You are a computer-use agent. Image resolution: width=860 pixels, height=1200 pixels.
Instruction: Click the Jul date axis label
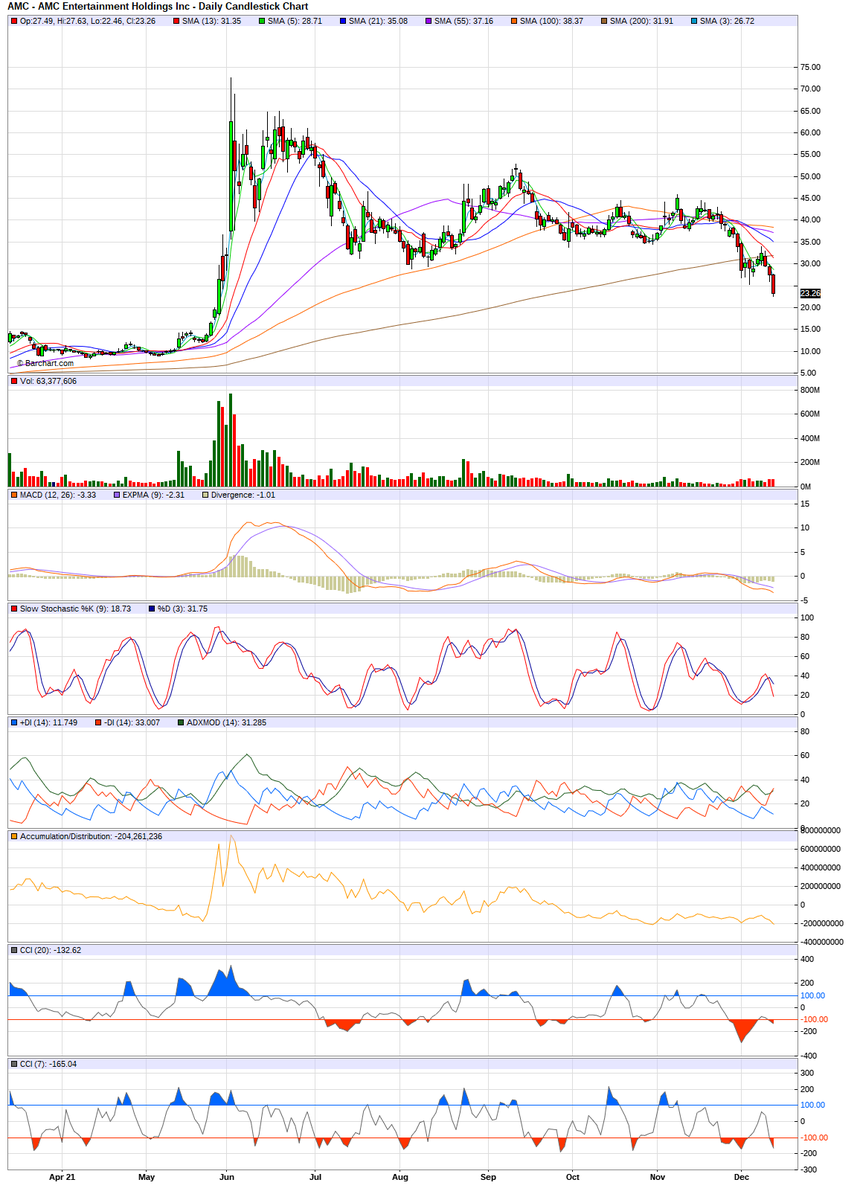[x=316, y=1179]
